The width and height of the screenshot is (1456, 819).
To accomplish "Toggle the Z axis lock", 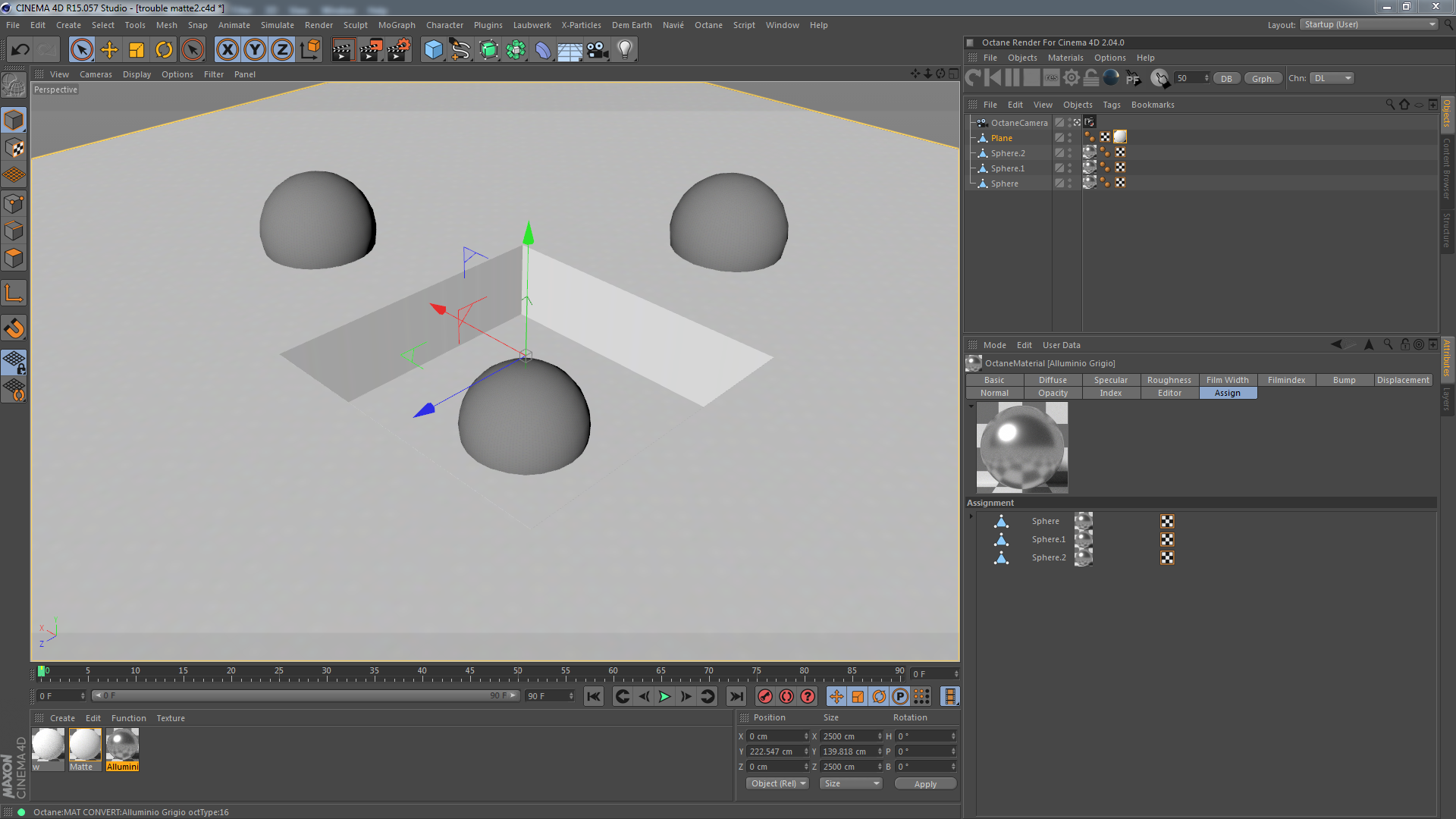I will pos(282,50).
